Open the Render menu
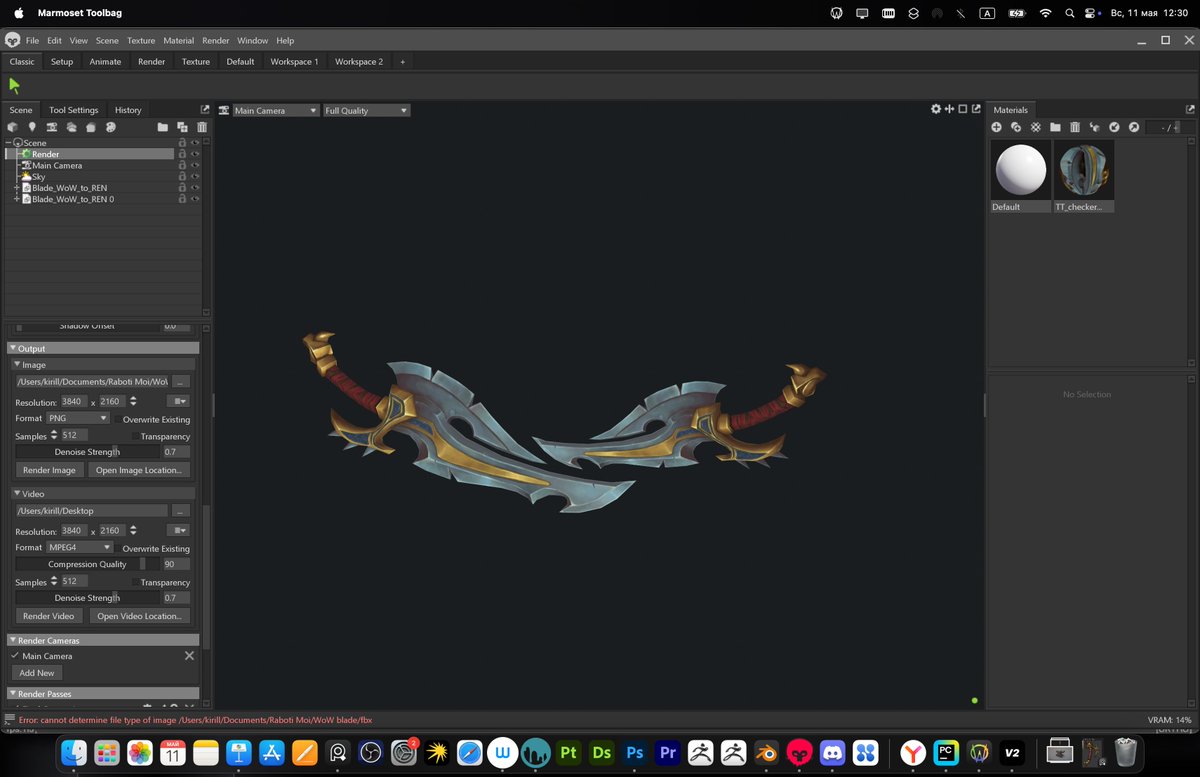Image resolution: width=1200 pixels, height=777 pixels. 215,41
